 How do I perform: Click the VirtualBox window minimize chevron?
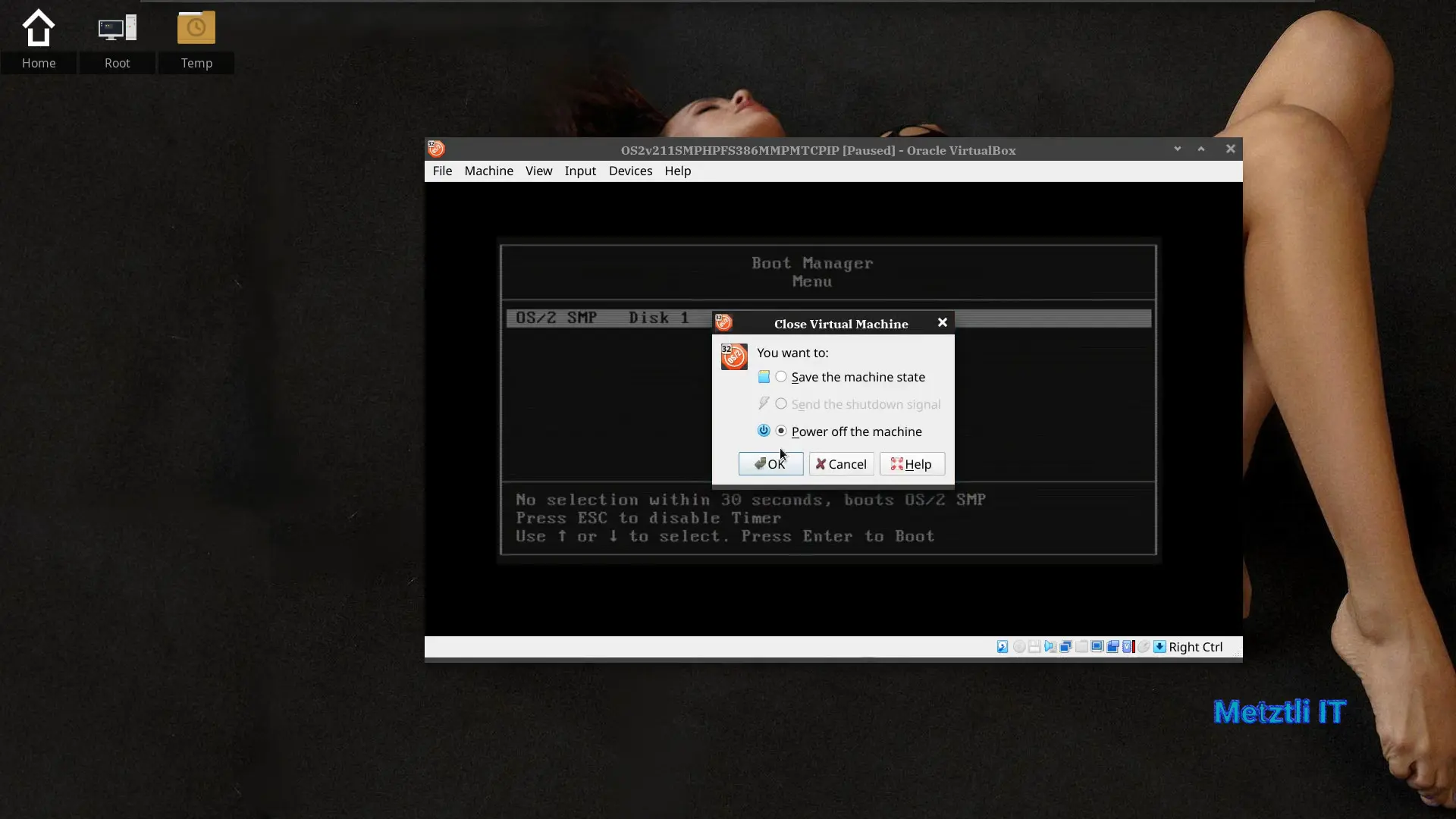click(x=1178, y=149)
